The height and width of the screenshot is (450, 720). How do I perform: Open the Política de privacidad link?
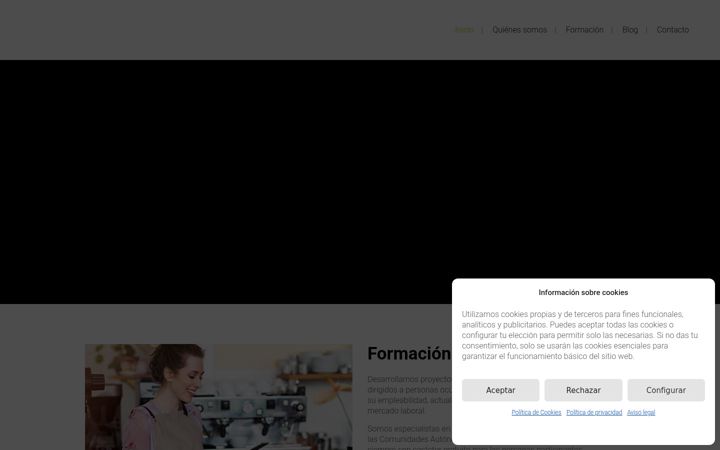tap(594, 412)
